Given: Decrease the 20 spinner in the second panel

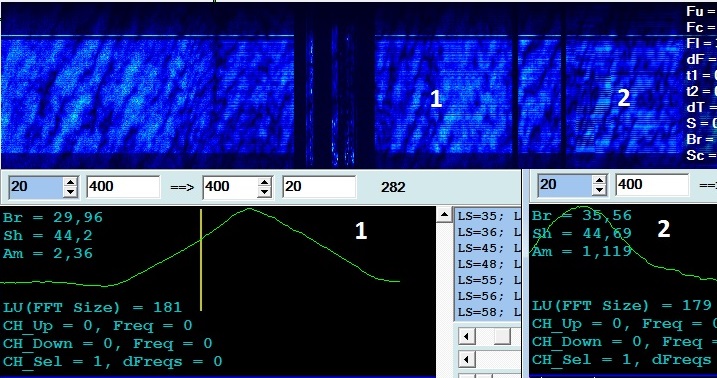Looking at the screenshot, I should (x=599, y=190).
